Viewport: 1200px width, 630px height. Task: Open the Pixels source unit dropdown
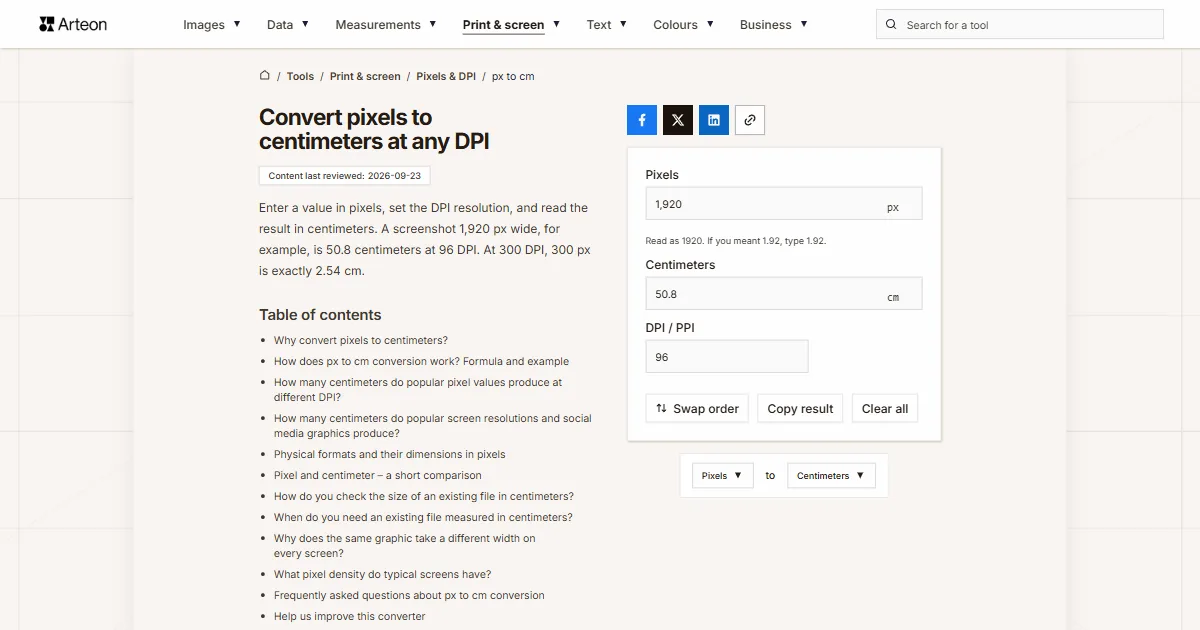pos(723,476)
